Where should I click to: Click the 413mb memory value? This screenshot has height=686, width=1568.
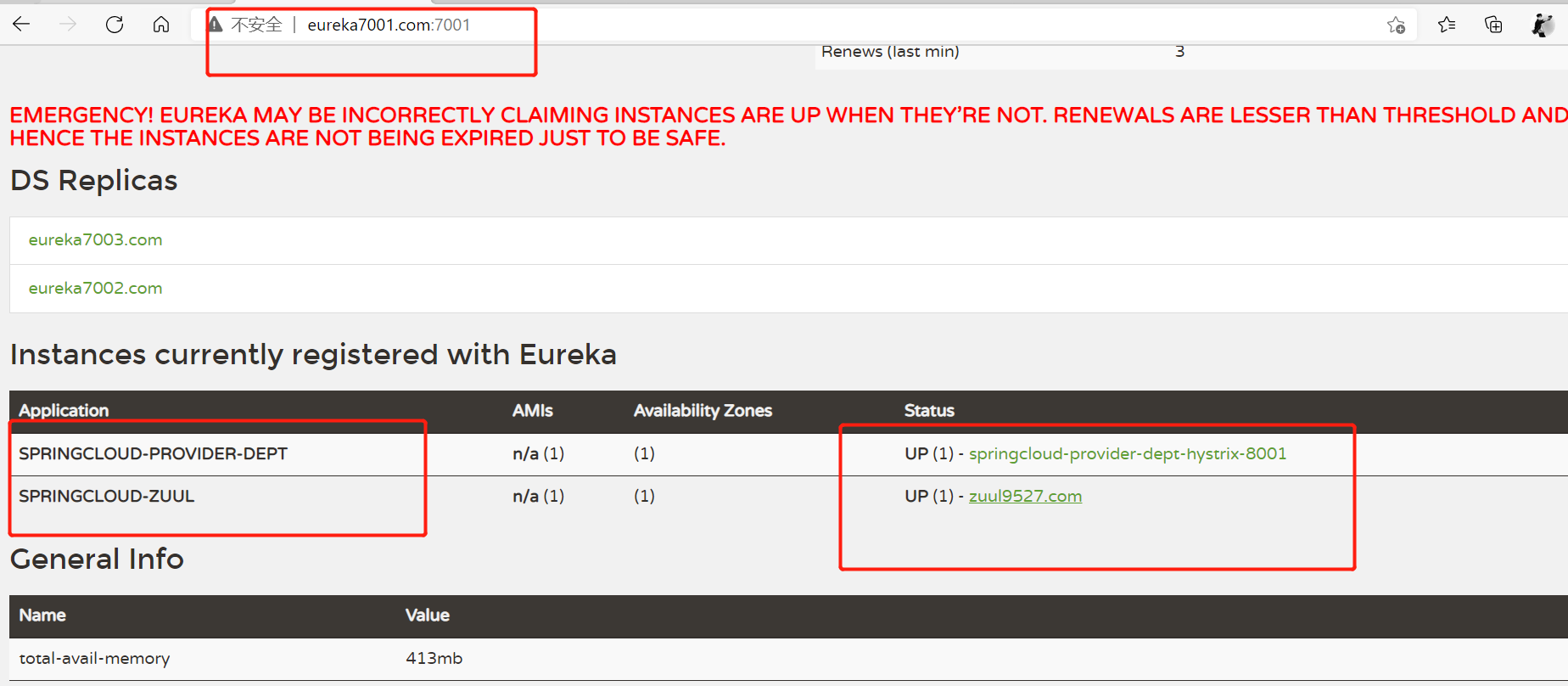click(x=434, y=659)
